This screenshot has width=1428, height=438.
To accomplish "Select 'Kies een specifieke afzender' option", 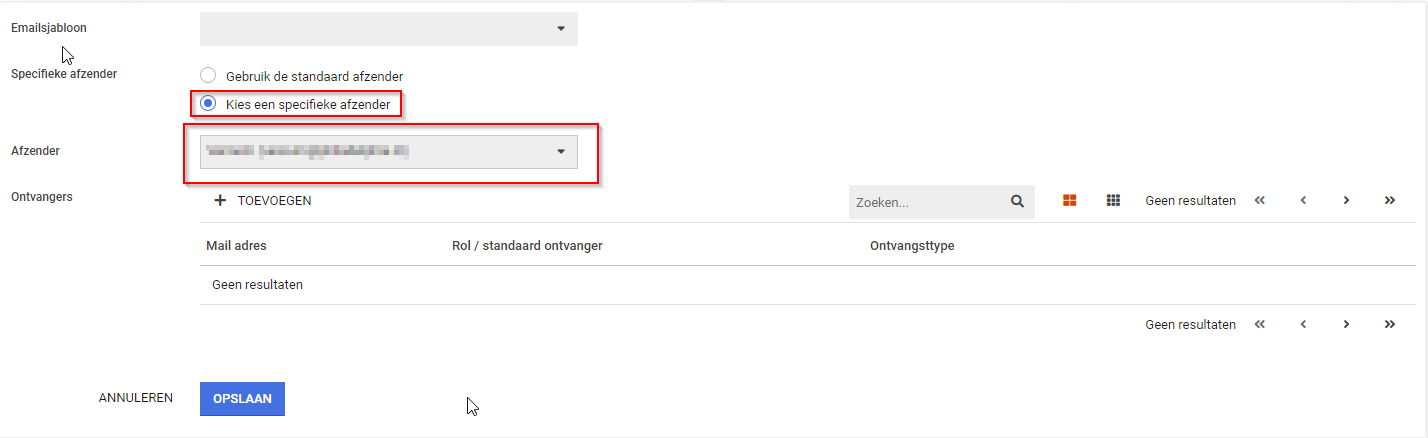I will (208, 103).
